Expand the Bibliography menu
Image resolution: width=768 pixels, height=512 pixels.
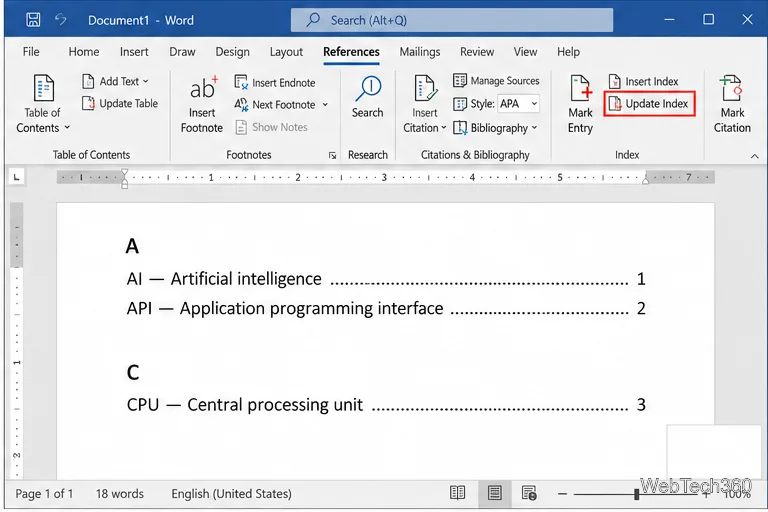[x=495, y=128]
